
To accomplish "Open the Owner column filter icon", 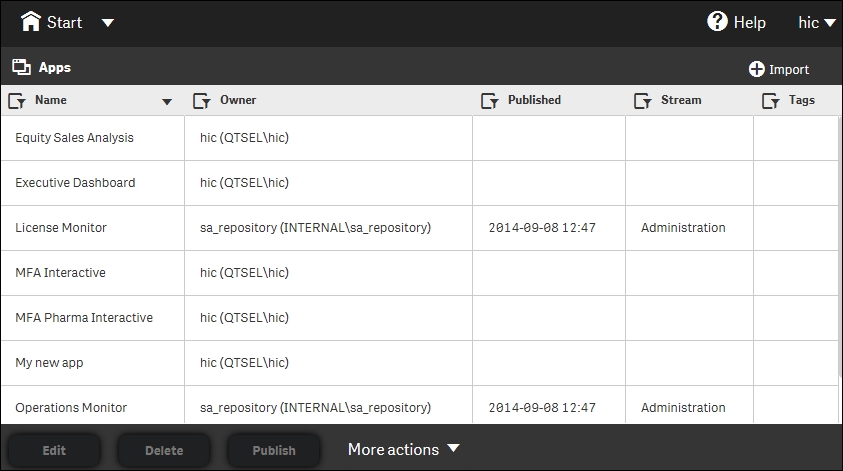I will click(x=202, y=101).
